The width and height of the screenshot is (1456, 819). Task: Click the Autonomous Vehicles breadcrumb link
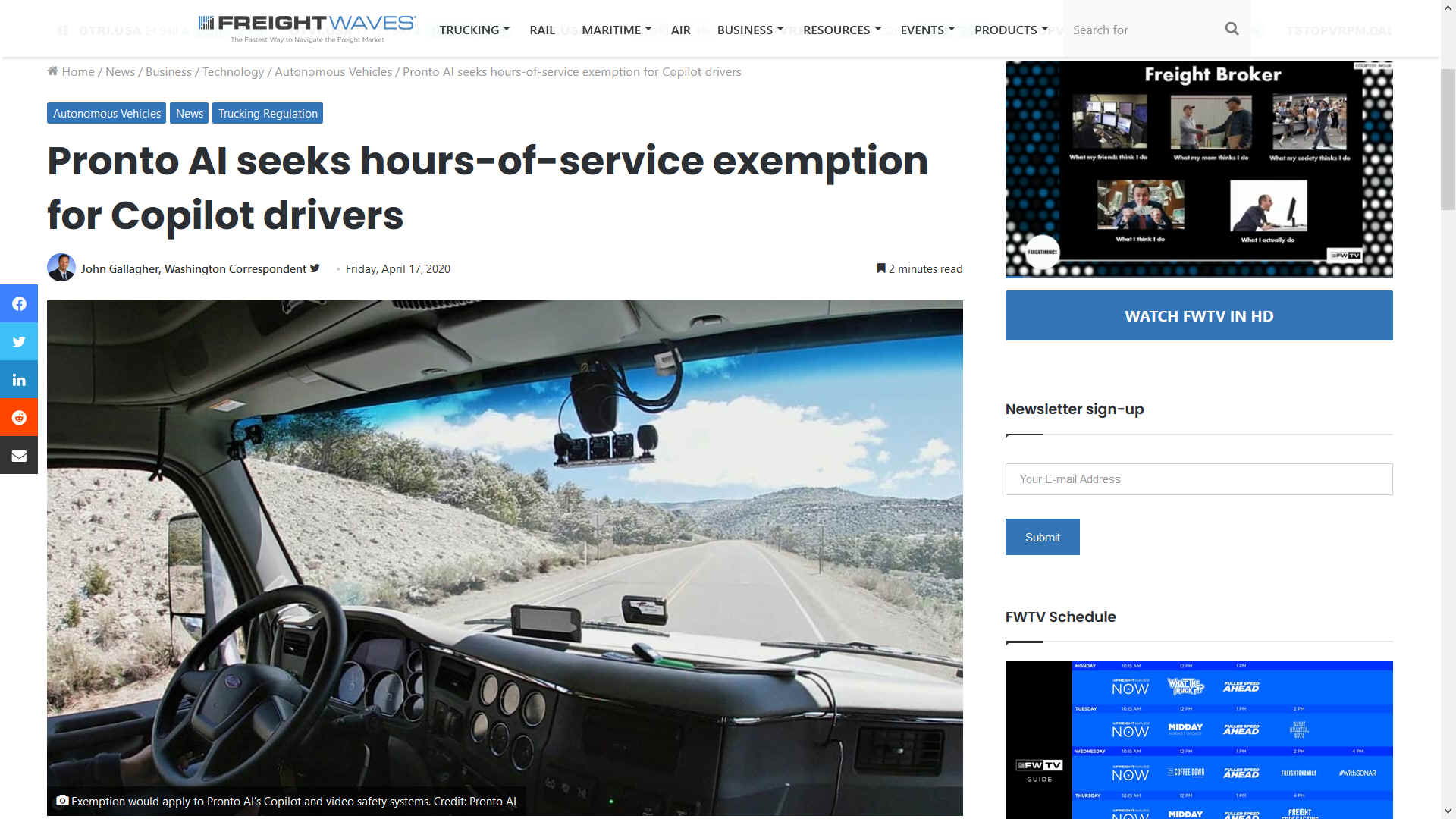(333, 71)
